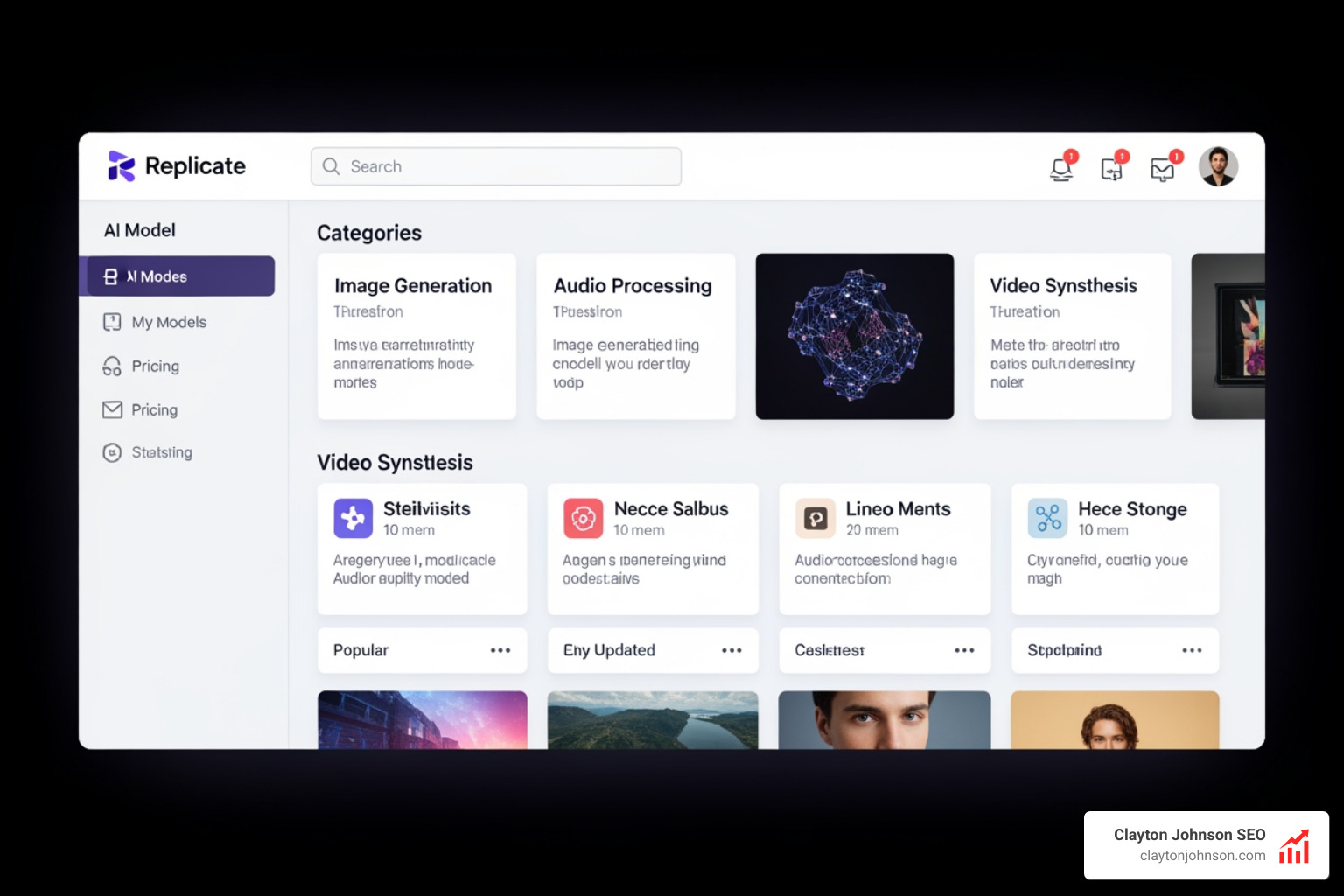Click the Hece Stonge network icon
This screenshot has width=1344, height=896.
[1047, 518]
